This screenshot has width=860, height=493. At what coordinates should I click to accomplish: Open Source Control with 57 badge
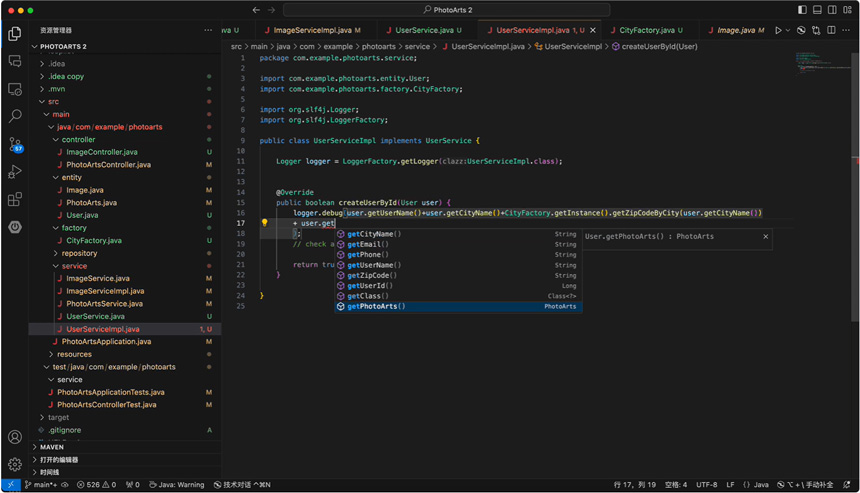15,145
